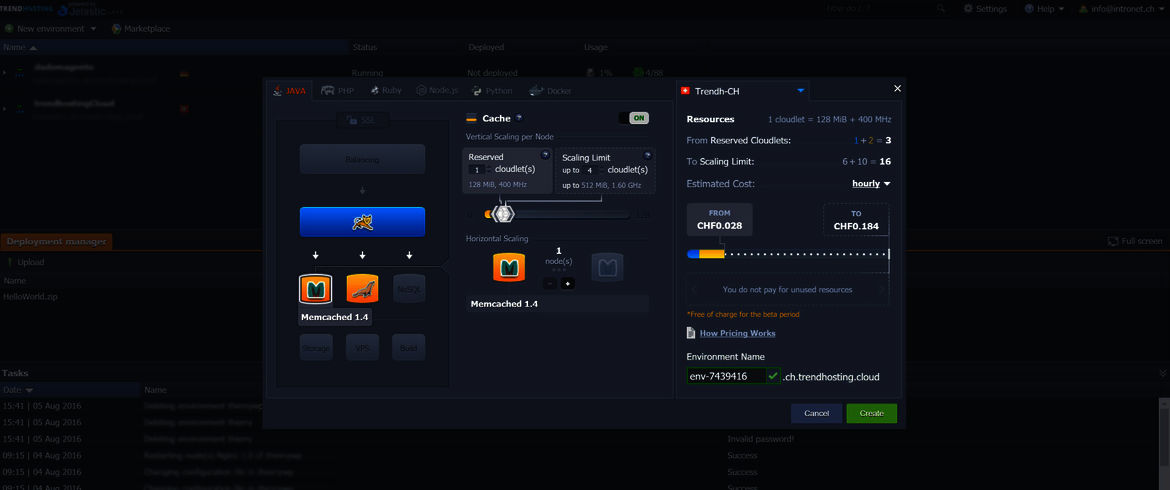Click the Environment Name input field
1170x490 pixels.
[726, 377]
